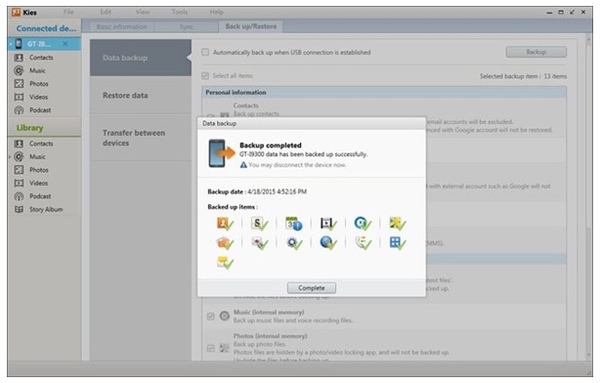Click the call log backed-up item icon
600x383 pixels.
point(363,243)
